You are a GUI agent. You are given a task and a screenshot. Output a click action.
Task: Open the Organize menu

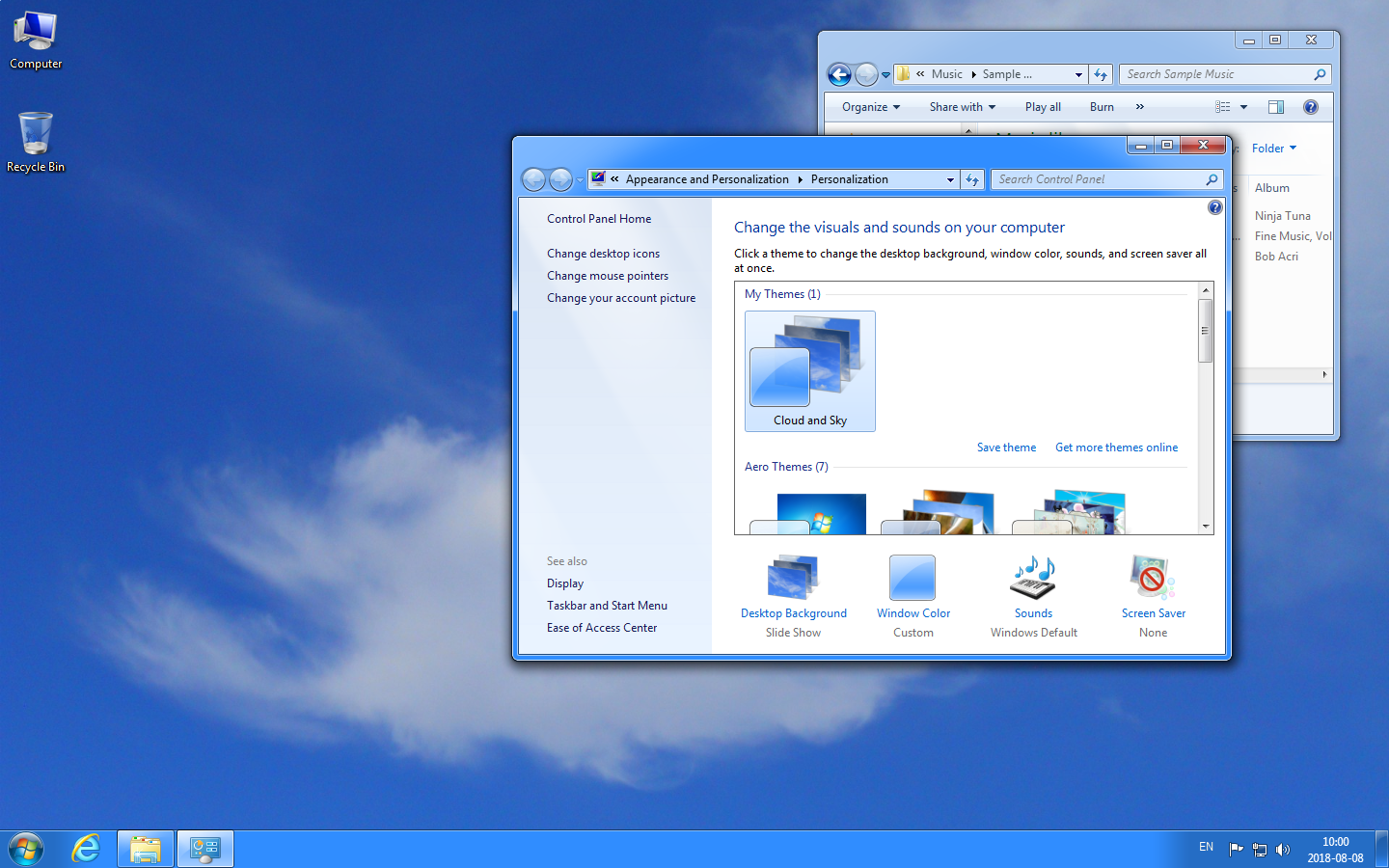point(869,106)
